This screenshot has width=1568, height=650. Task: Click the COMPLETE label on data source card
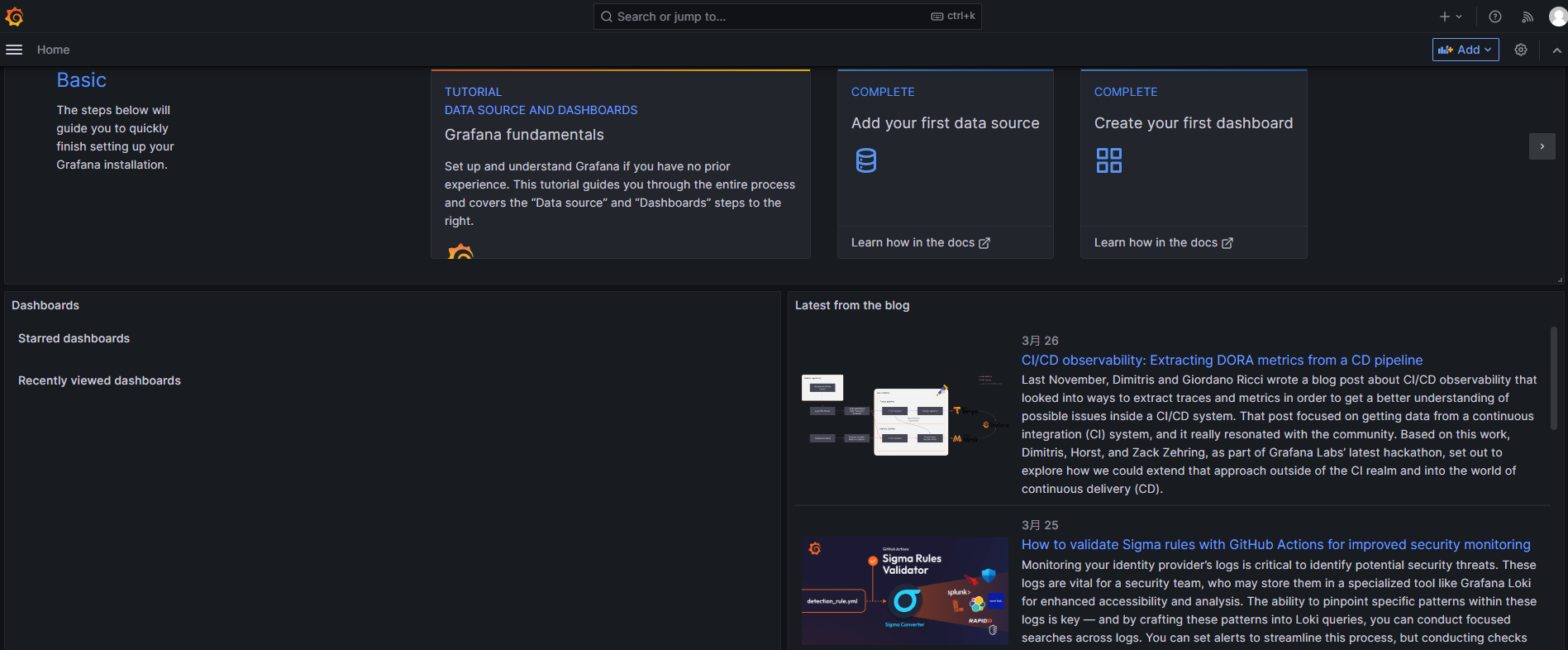(883, 92)
